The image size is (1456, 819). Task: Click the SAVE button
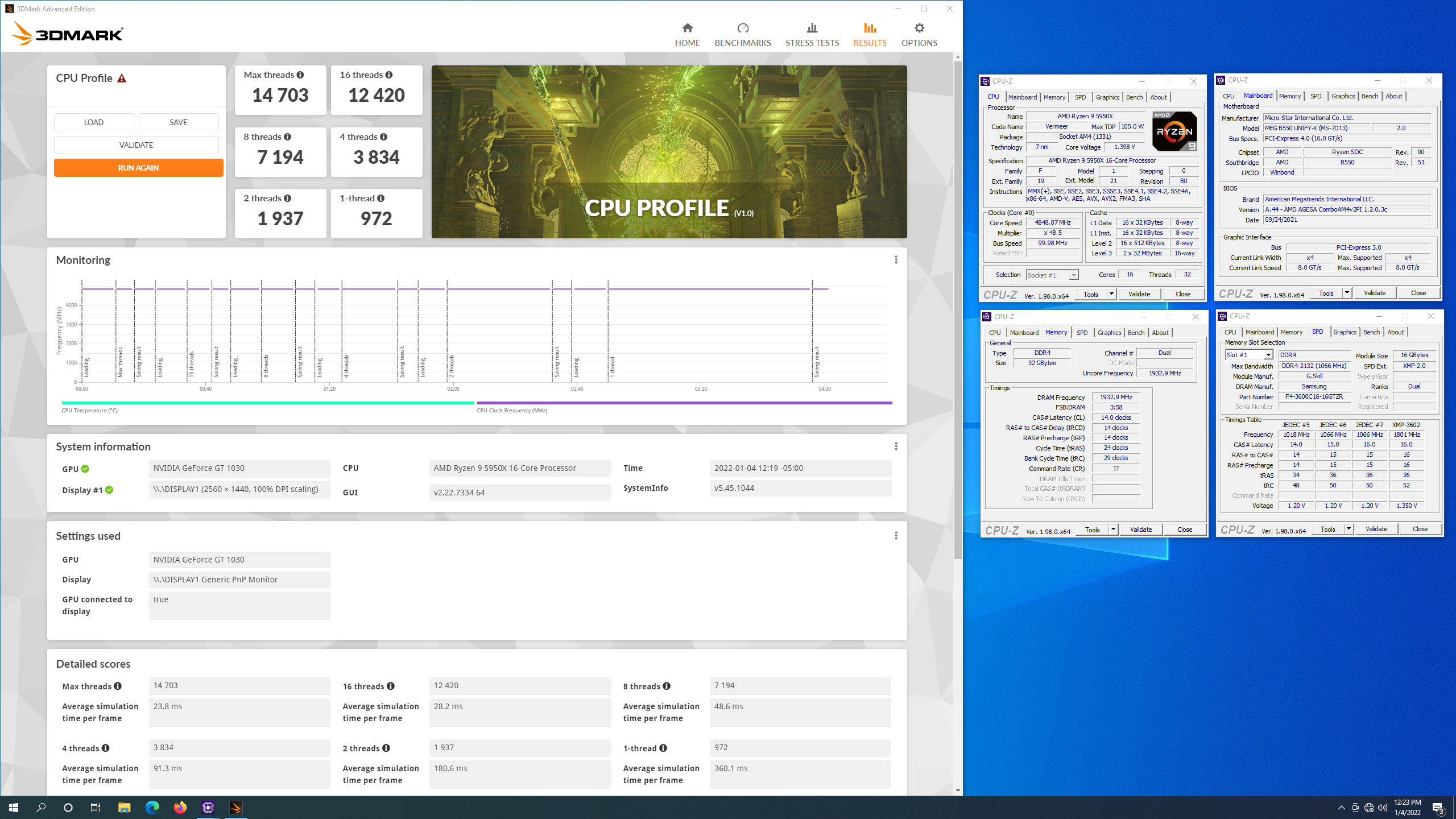179,122
